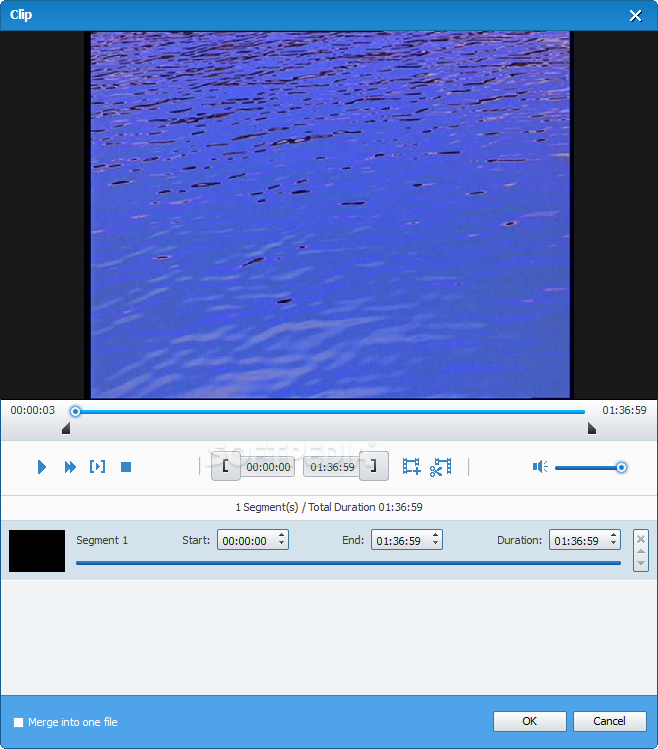Move Segment 1 down in the list
The image size is (658, 749).
pos(641,563)
